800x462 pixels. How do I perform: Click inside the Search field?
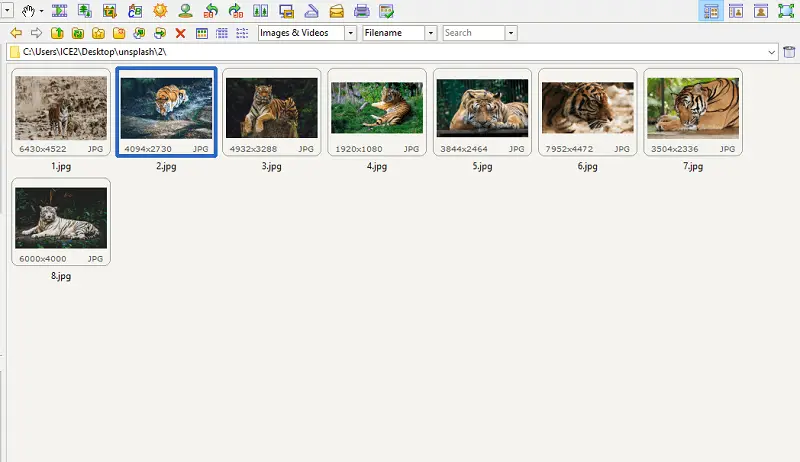[472, 33]
